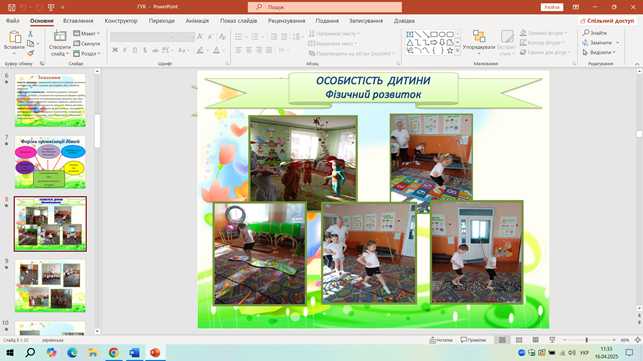Click the Format Painter brush icon
Screen dimensions: 643x361
[30, 53]
